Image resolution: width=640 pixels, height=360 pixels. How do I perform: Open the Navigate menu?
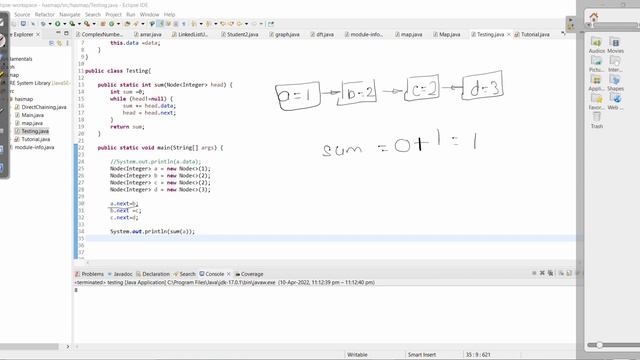click(70, 14)
